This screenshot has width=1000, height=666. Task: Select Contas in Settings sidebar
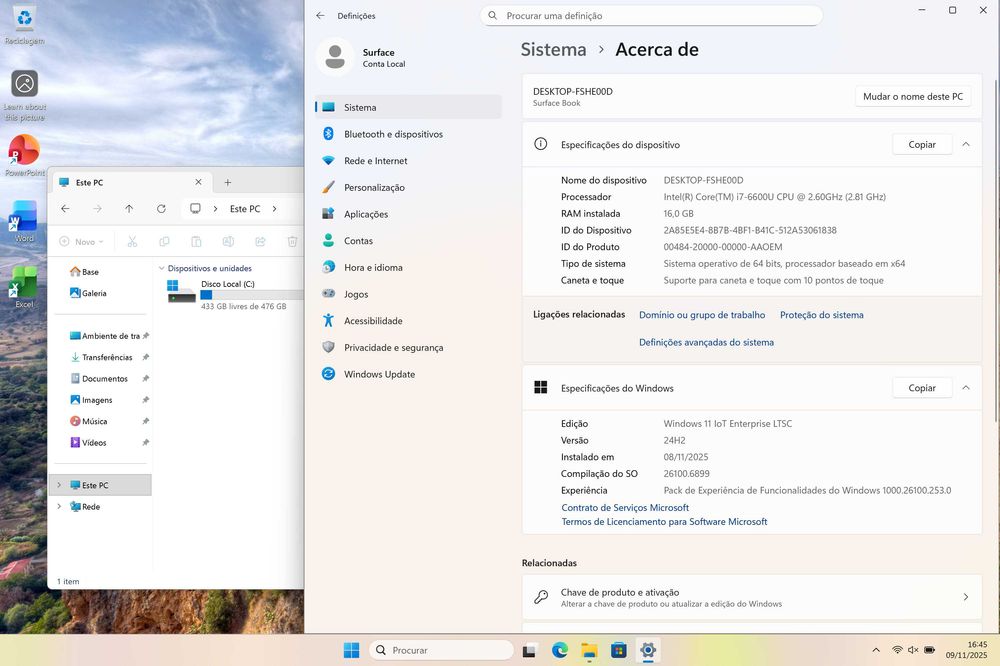[408, 241]
